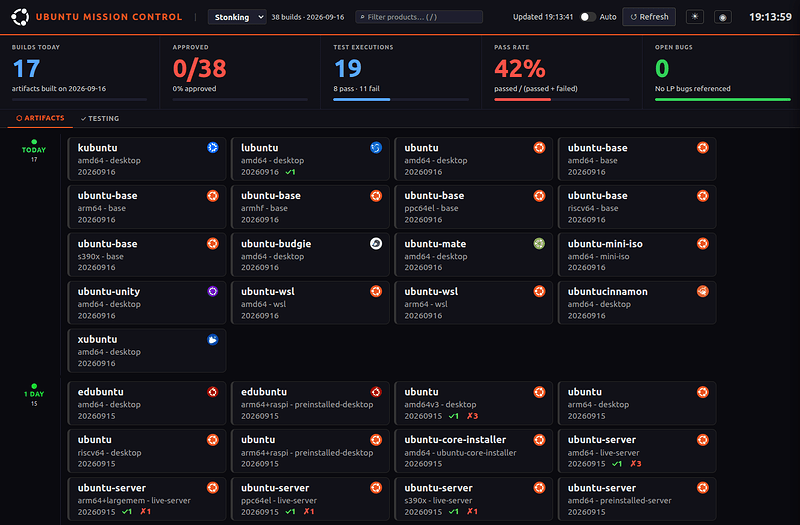
Task: Click the Ubuntu logo on the ubuntu-core-installer card
Action: tap(539, 440)
